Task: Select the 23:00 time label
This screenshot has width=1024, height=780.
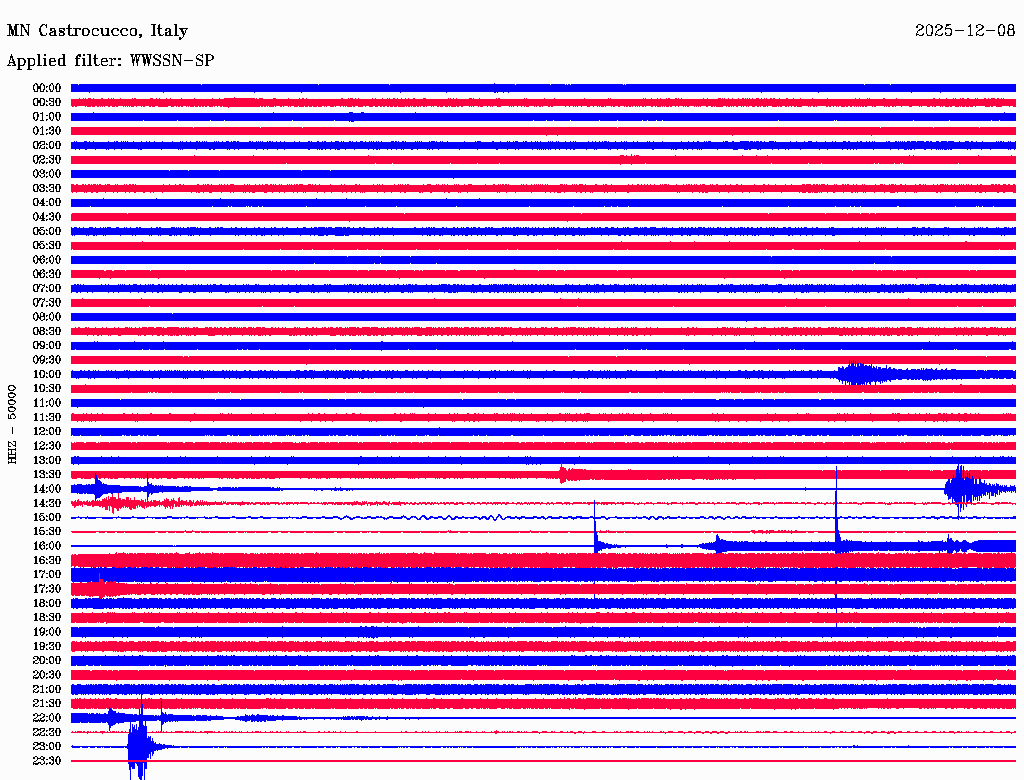Action: [x=47, y=746]
